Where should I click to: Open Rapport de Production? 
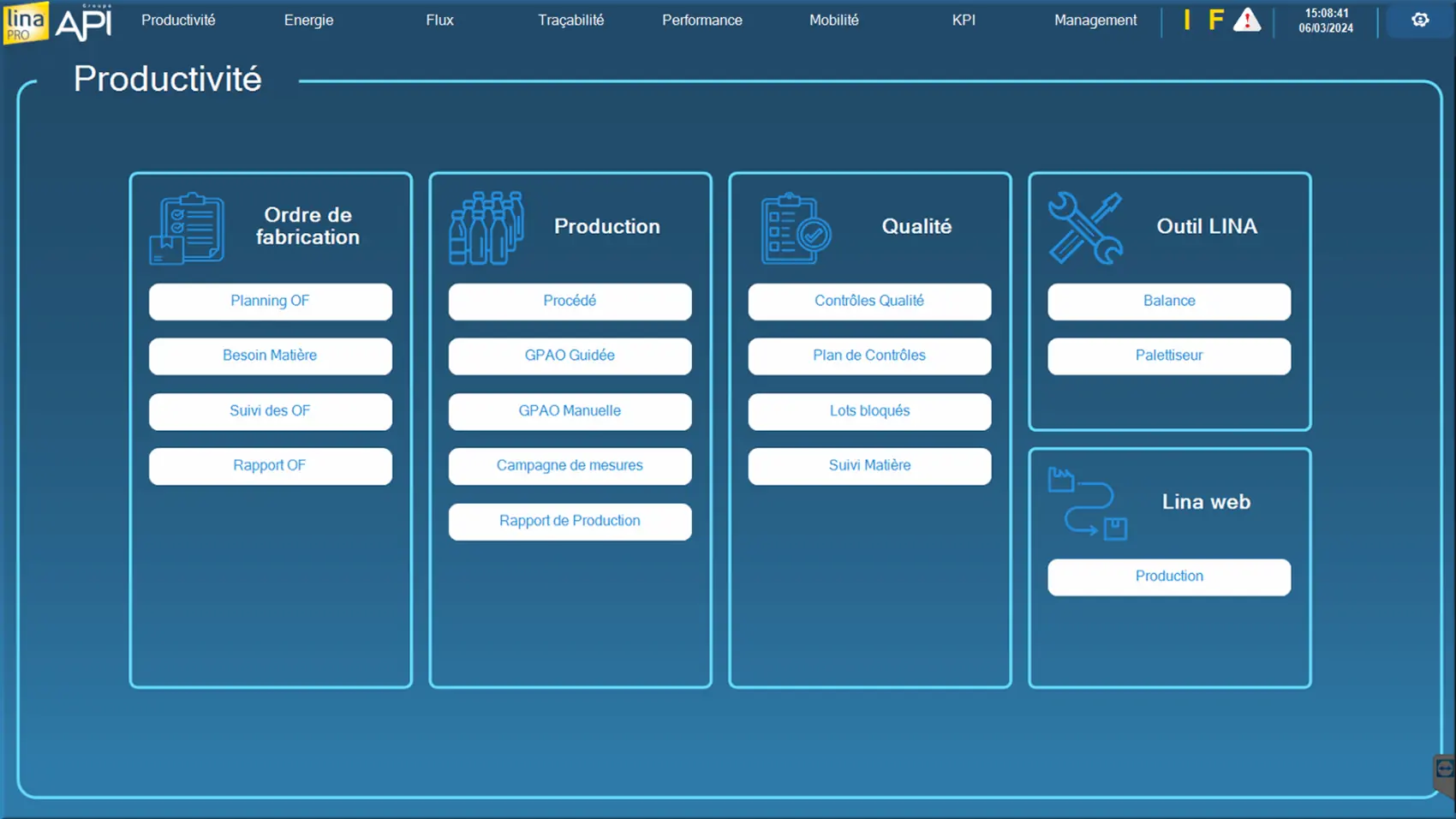click(x=570, y=521)
